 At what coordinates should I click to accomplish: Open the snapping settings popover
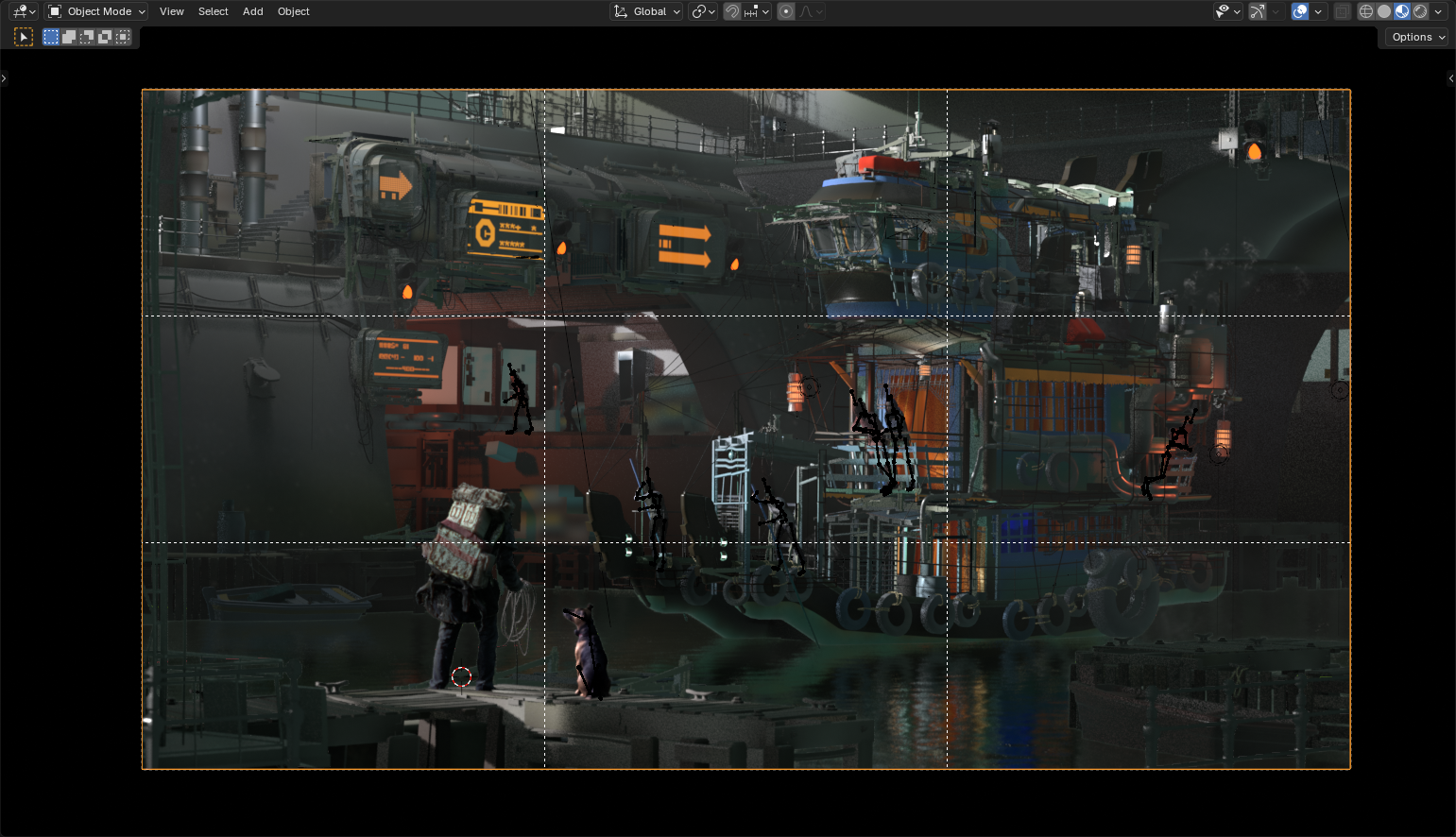757,11
